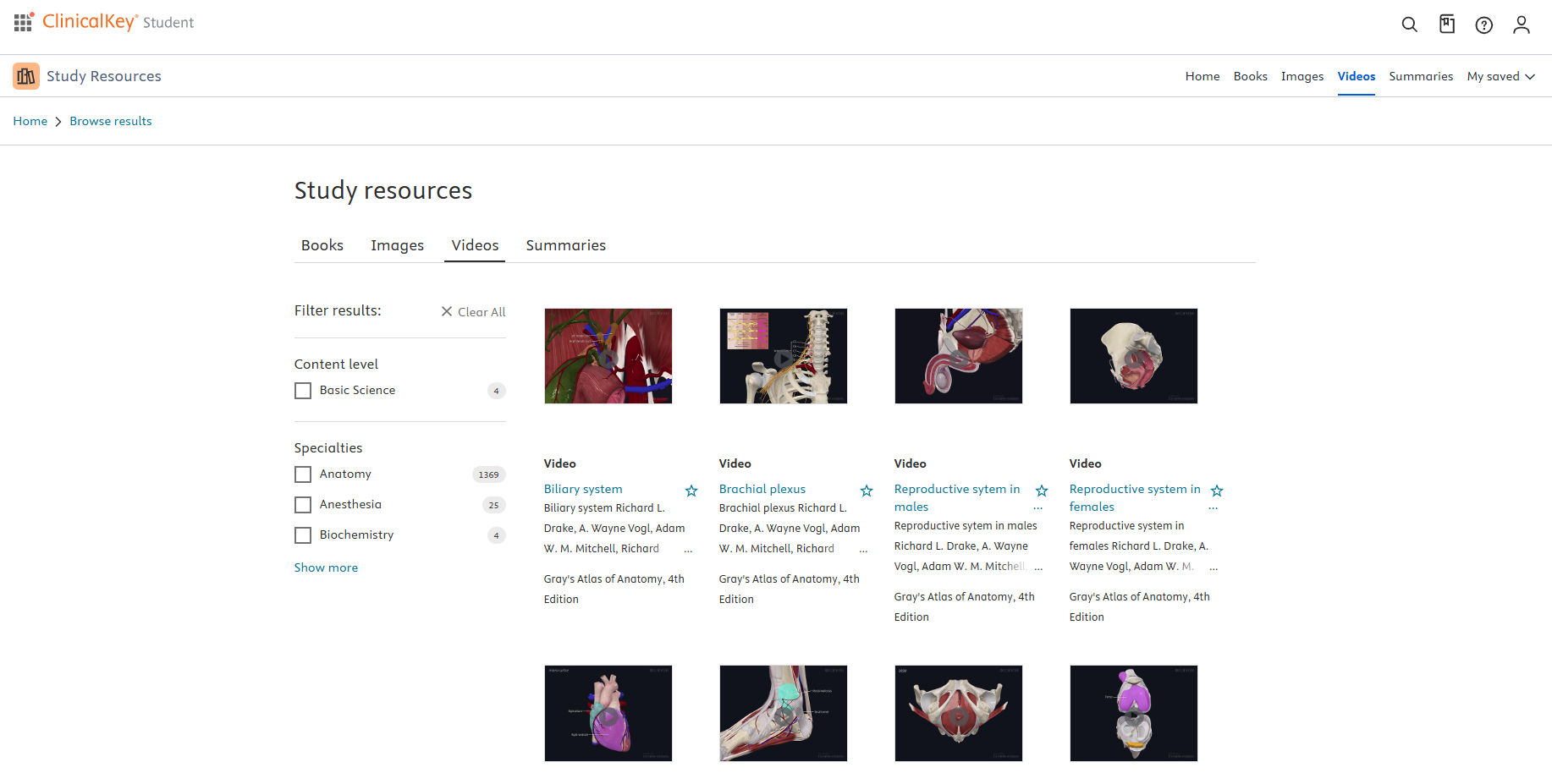The height and width of the screenshot is (784, 1552).
Task: Open the Brachial plexus video link
Action: coord(762,489)
